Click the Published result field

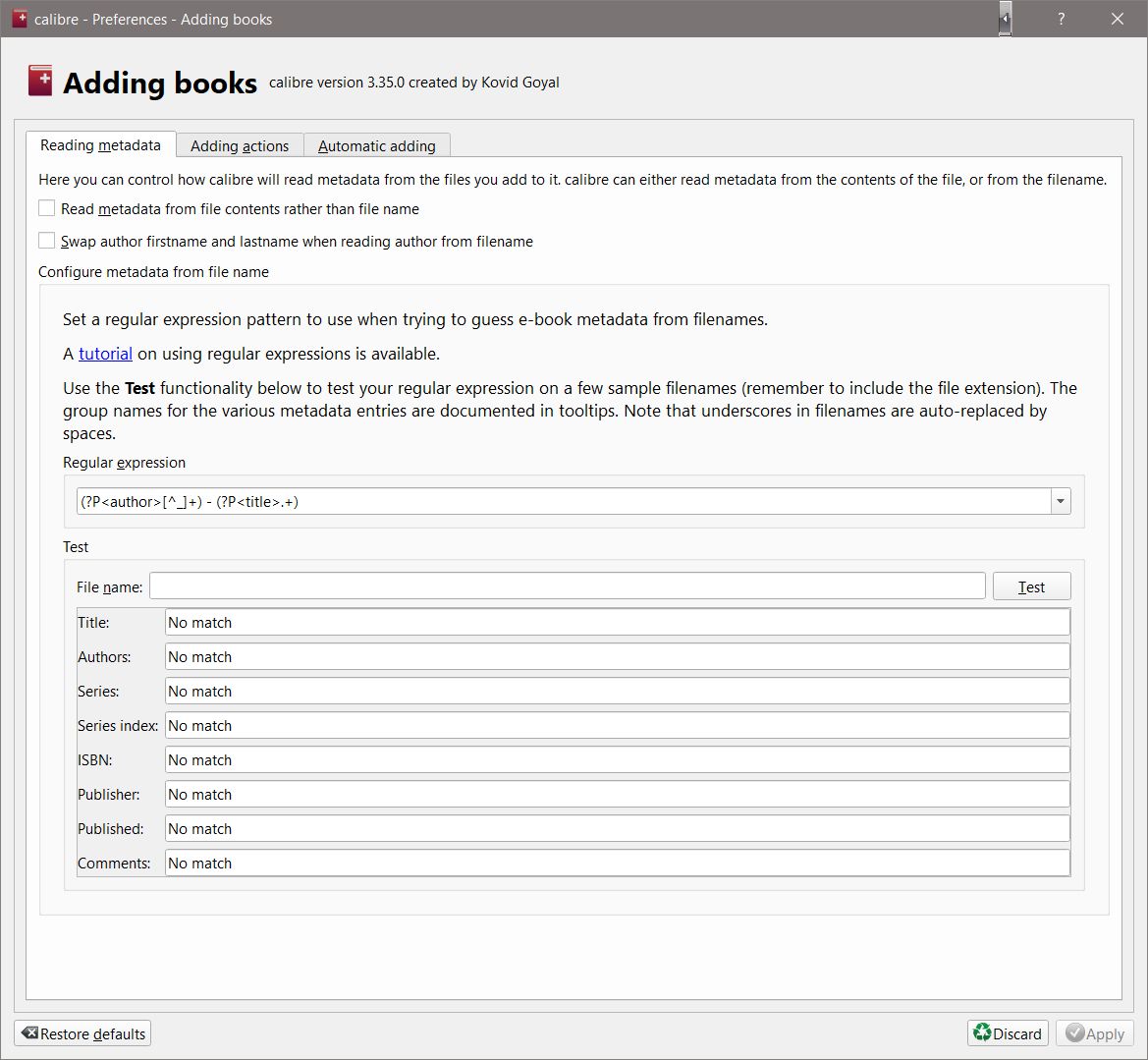point(617,829)
